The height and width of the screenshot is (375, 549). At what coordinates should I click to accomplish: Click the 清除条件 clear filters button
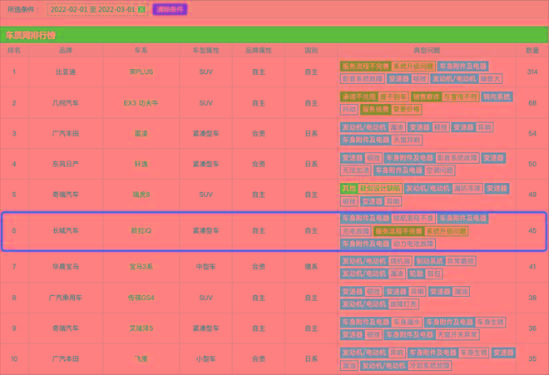(170, 9)
